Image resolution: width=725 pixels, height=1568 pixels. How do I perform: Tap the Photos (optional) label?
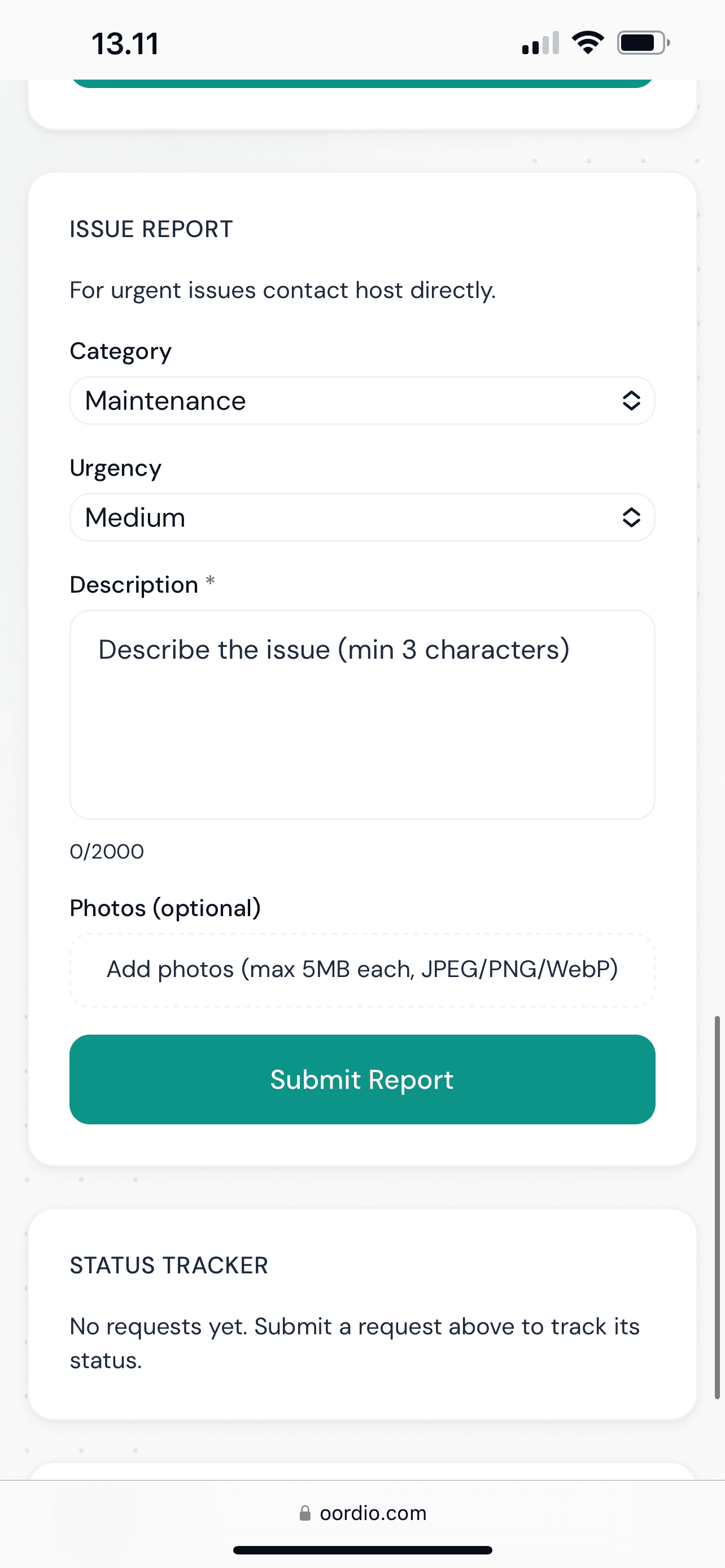click(165, 907)
